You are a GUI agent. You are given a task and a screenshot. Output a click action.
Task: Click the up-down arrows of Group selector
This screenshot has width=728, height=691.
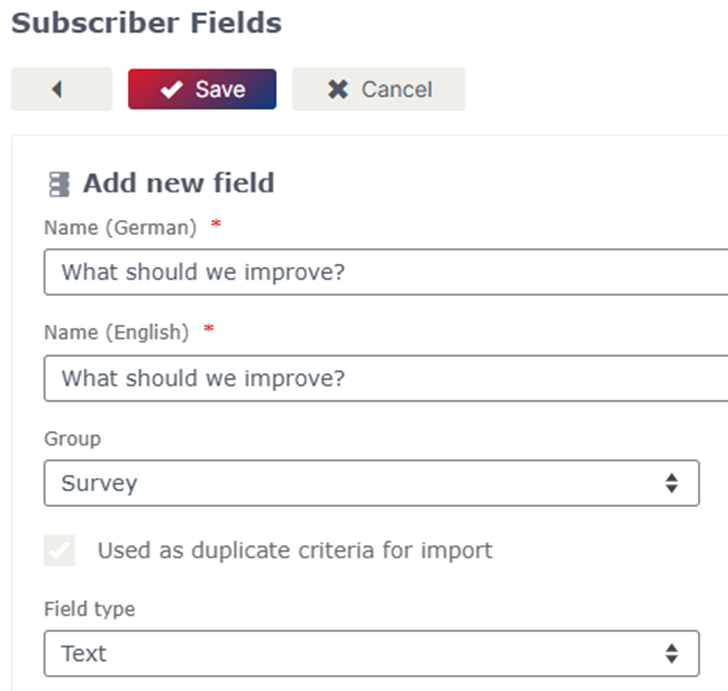671,483
